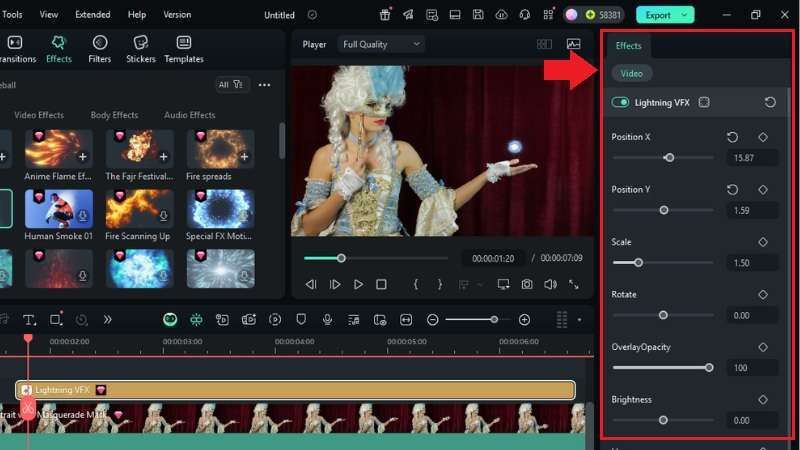Select the Special FX Motion effect thumbnail
Screen dimensions: 800x450
(x=220, y=209)
